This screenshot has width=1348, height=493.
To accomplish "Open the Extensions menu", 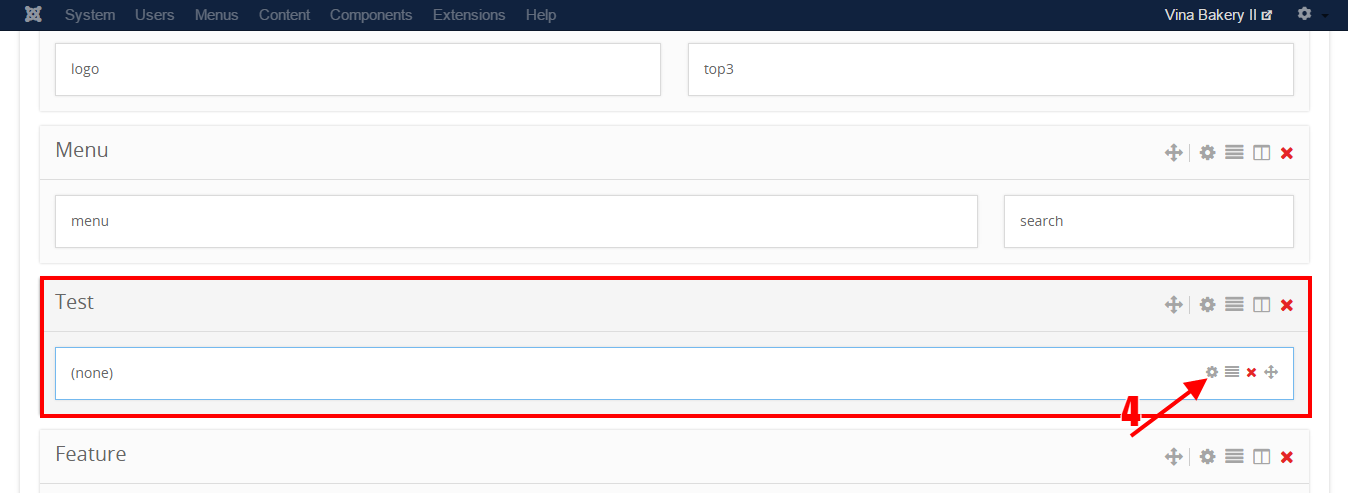I will tap(469, 15).
